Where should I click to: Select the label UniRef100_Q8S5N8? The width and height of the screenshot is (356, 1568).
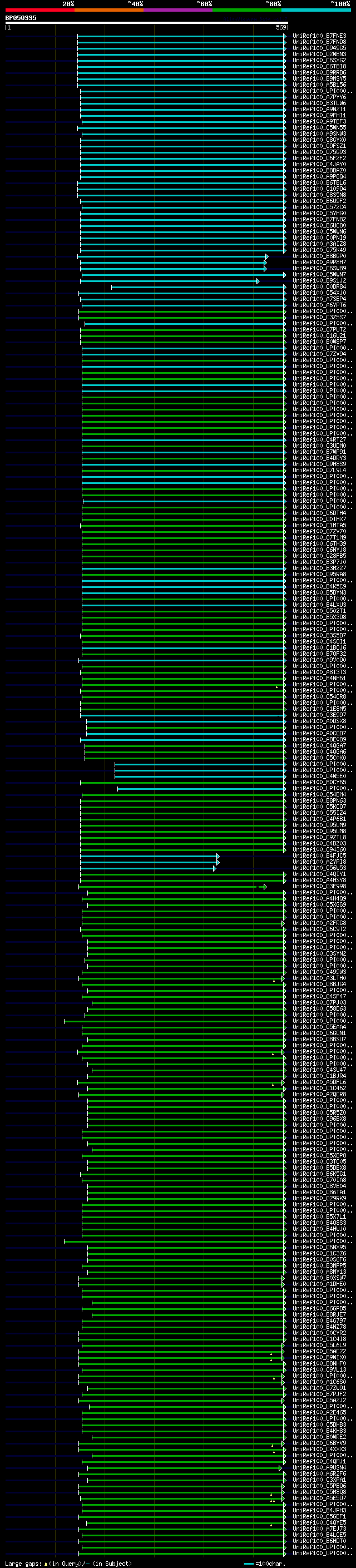click(319, 195)
